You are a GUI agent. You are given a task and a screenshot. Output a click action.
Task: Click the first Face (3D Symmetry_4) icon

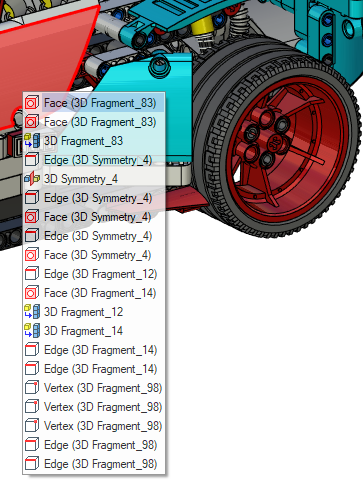coord(32,217)
